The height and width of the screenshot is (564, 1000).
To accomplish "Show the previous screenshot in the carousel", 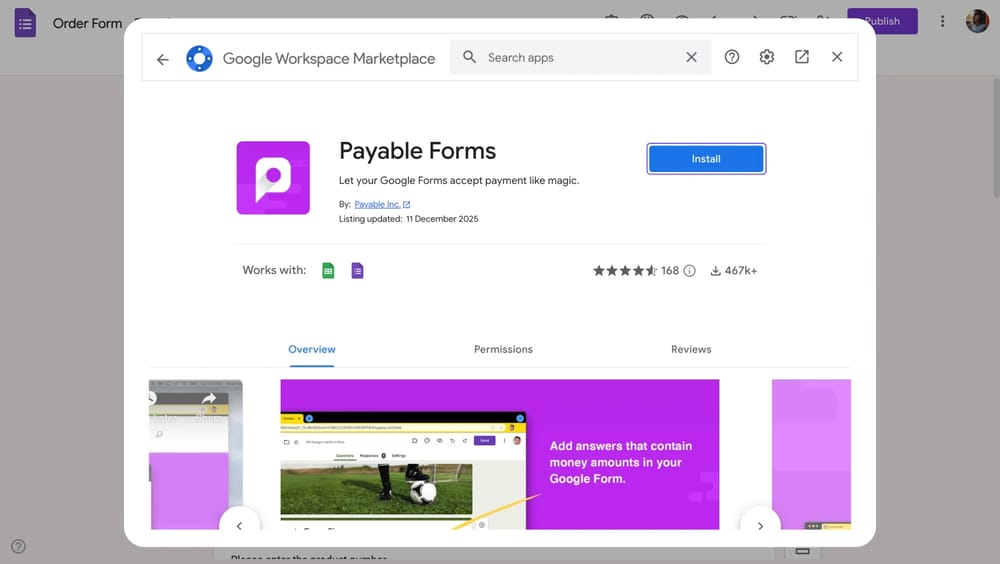I will coord(239,525).
